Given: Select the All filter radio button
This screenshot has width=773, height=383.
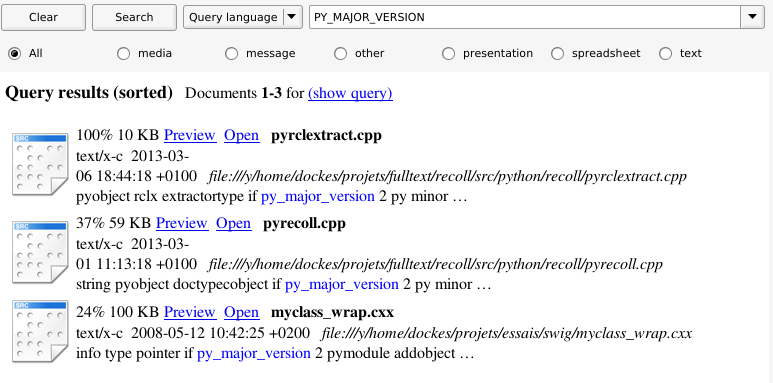Looking at the screenshot, I should pyautogui.click(x=15, y=53).
